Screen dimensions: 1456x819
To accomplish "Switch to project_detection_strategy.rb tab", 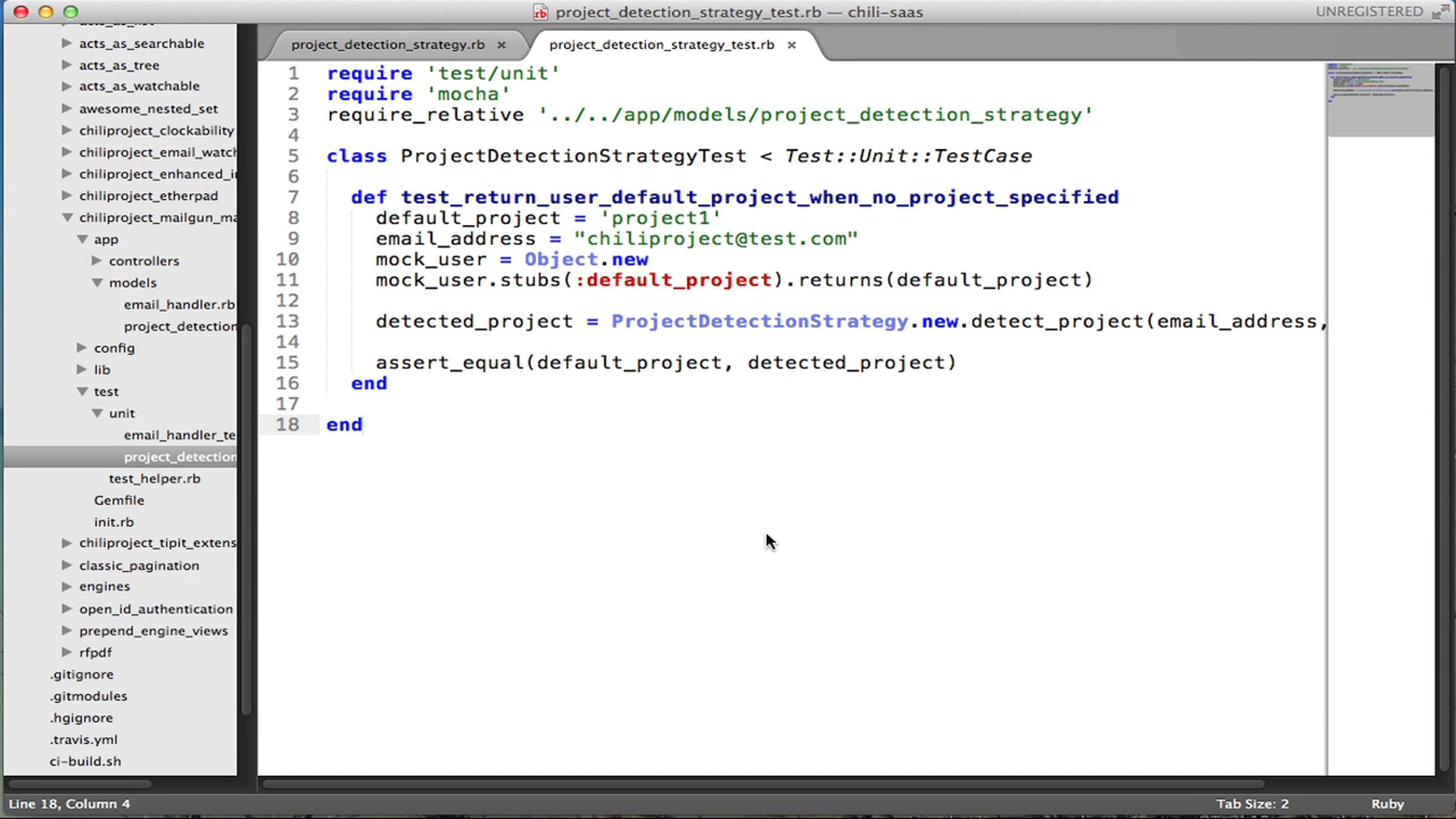I will point(388,45).
